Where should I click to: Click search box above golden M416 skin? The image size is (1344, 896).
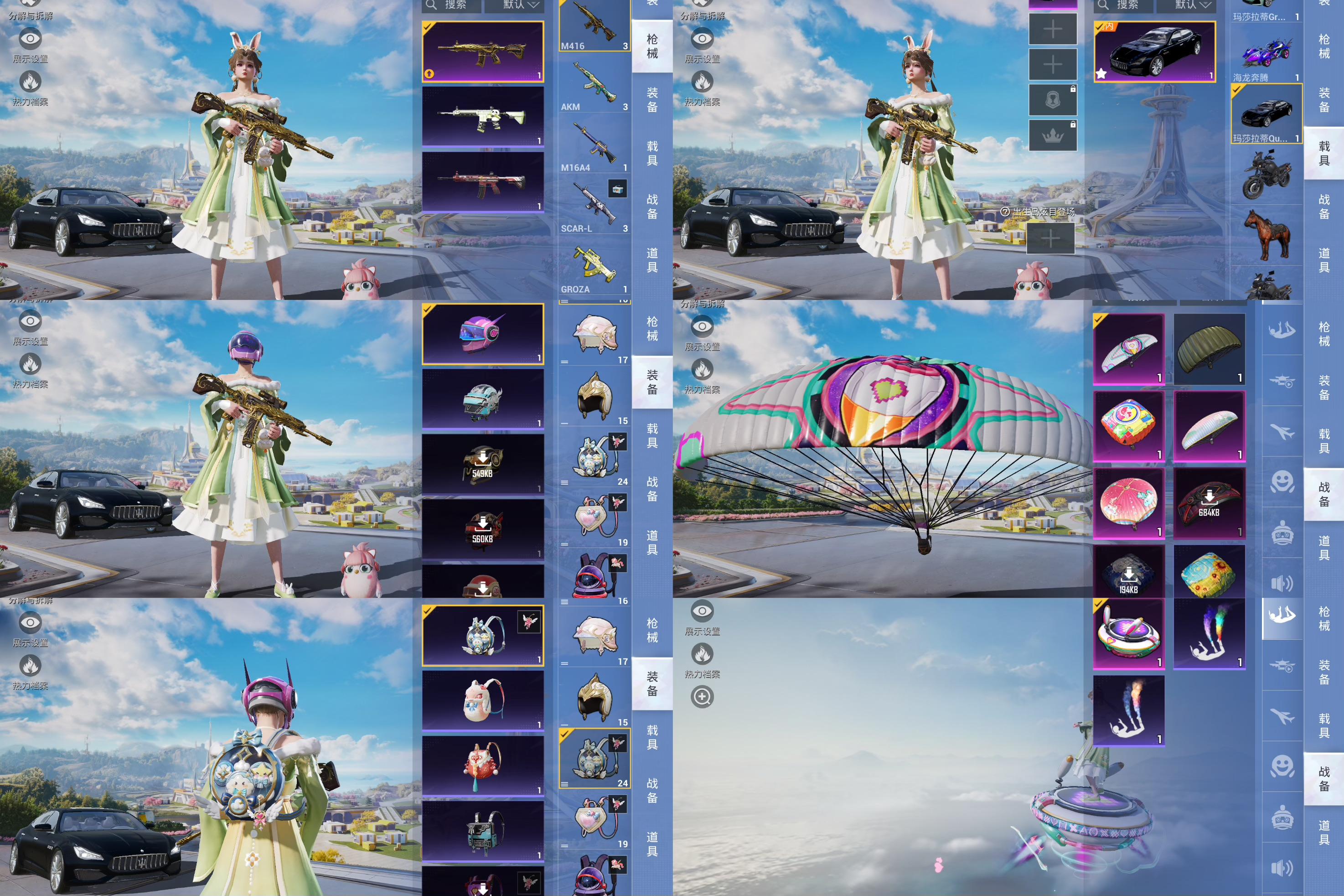pyautogui.click(x=451, y=5)
